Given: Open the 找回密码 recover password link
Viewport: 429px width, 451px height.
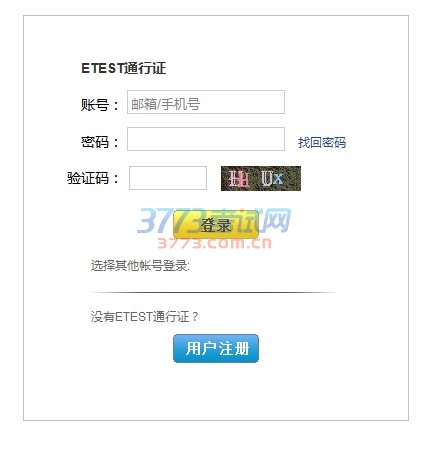Looking at the screenshot, I should (x=322, y=142).
